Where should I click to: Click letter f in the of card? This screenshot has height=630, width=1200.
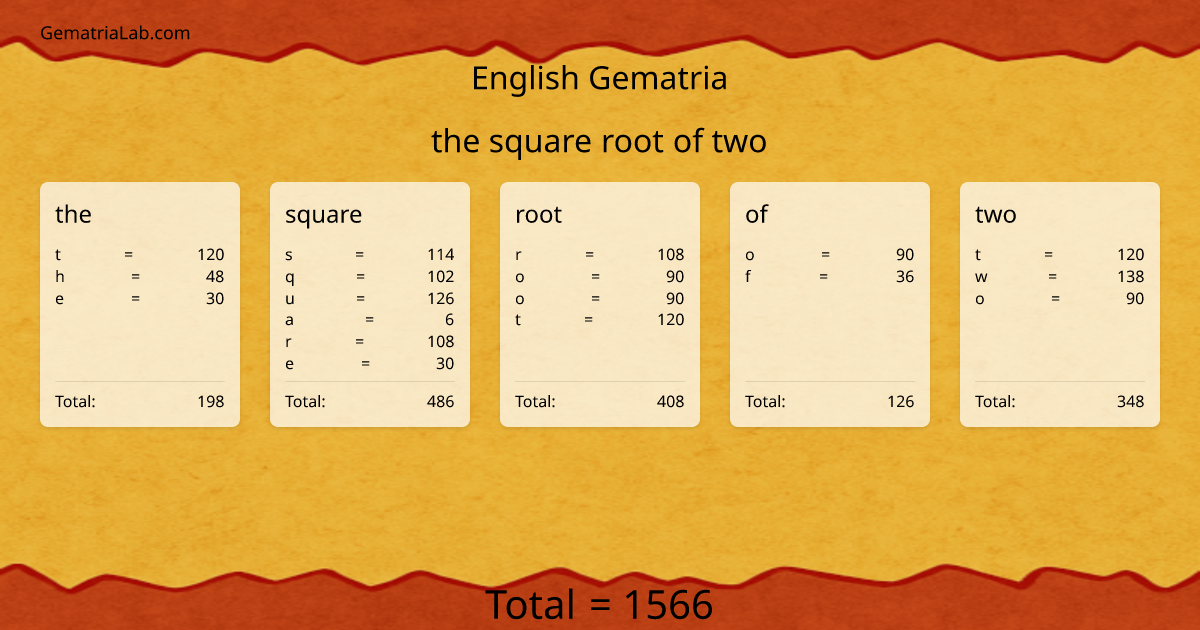tap(748, 277)
